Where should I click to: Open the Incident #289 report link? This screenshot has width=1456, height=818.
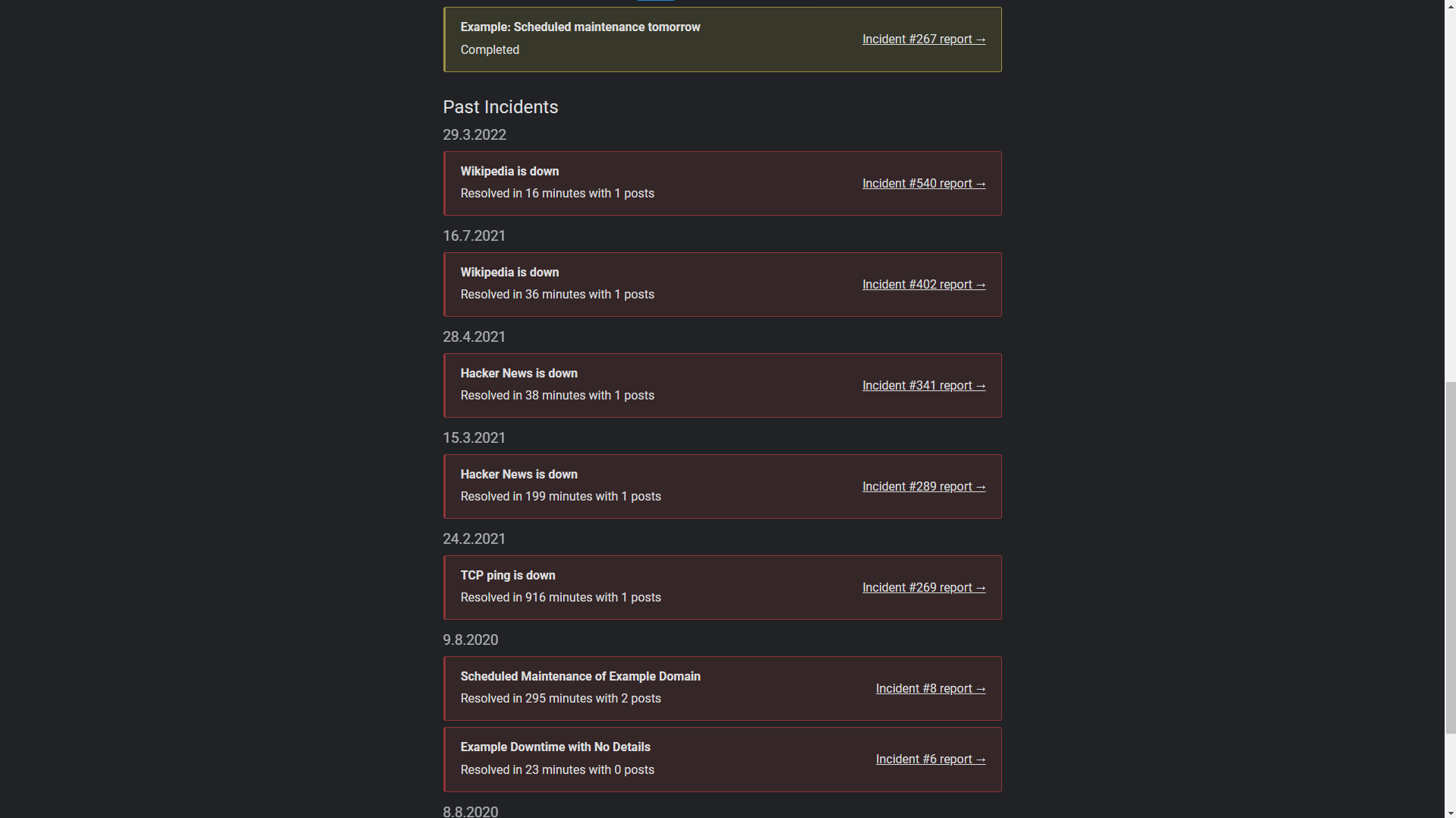(x=923, y=486)
